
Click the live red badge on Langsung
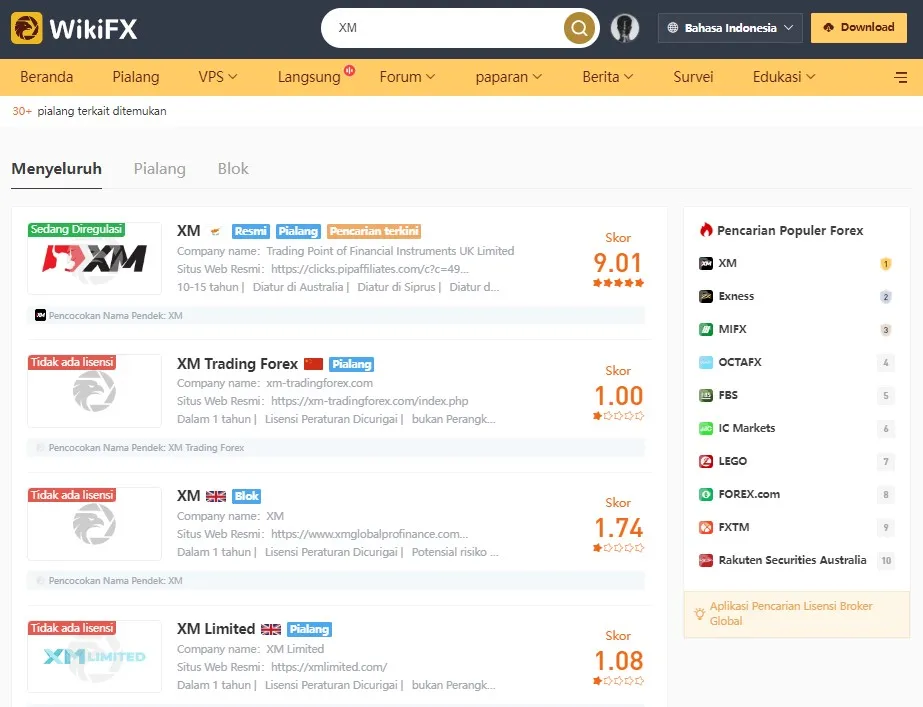click(x=349, y=70)
